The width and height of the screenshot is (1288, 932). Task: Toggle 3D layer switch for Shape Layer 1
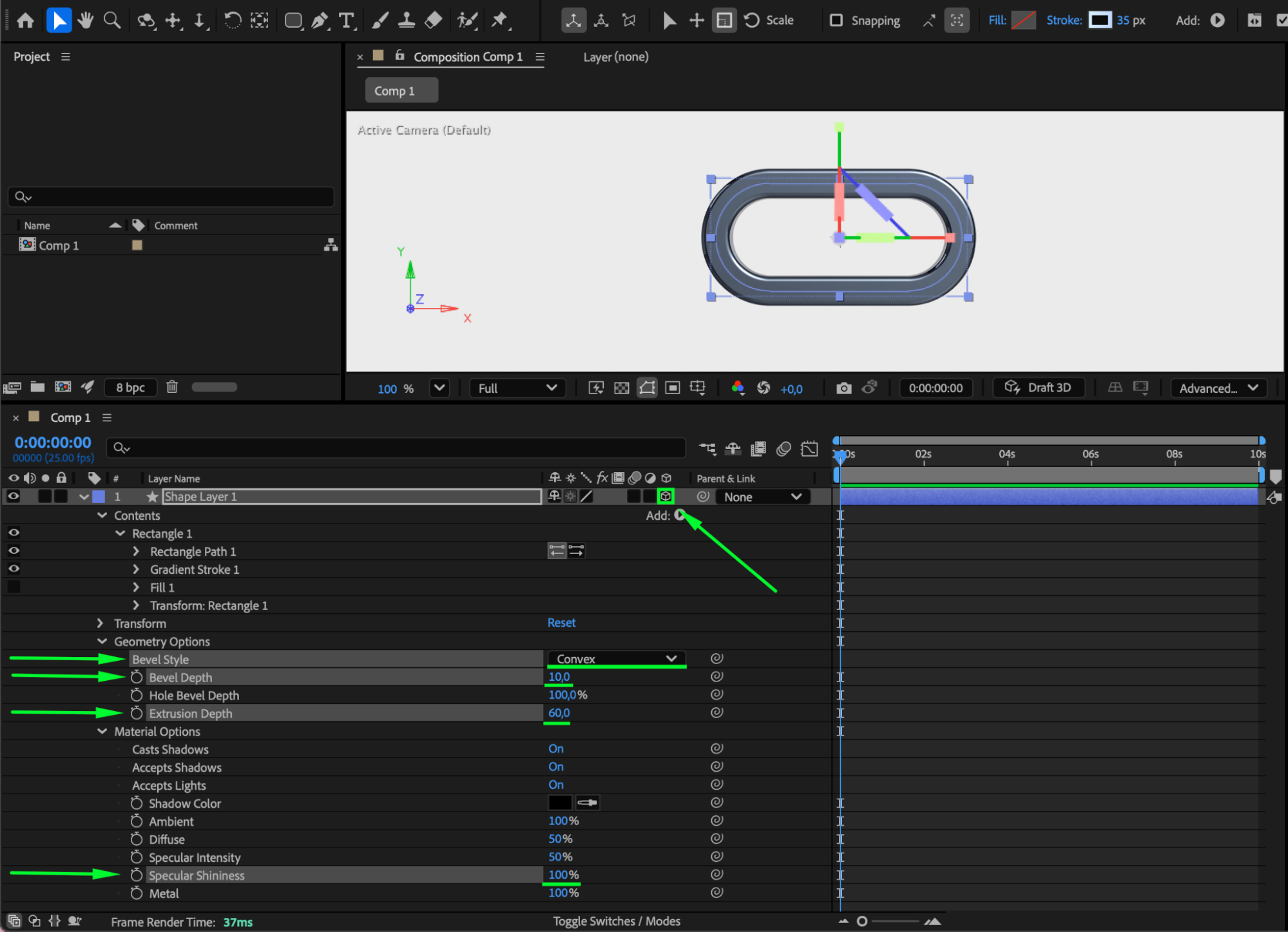pyautogui.click(x=666, y=497)
